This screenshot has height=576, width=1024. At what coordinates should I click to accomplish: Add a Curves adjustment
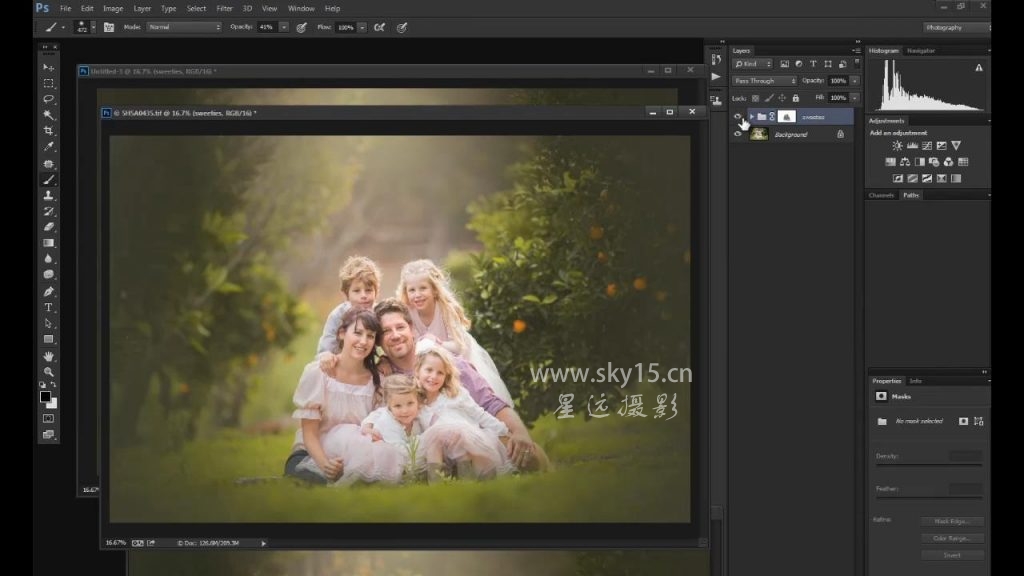point(927,146)
